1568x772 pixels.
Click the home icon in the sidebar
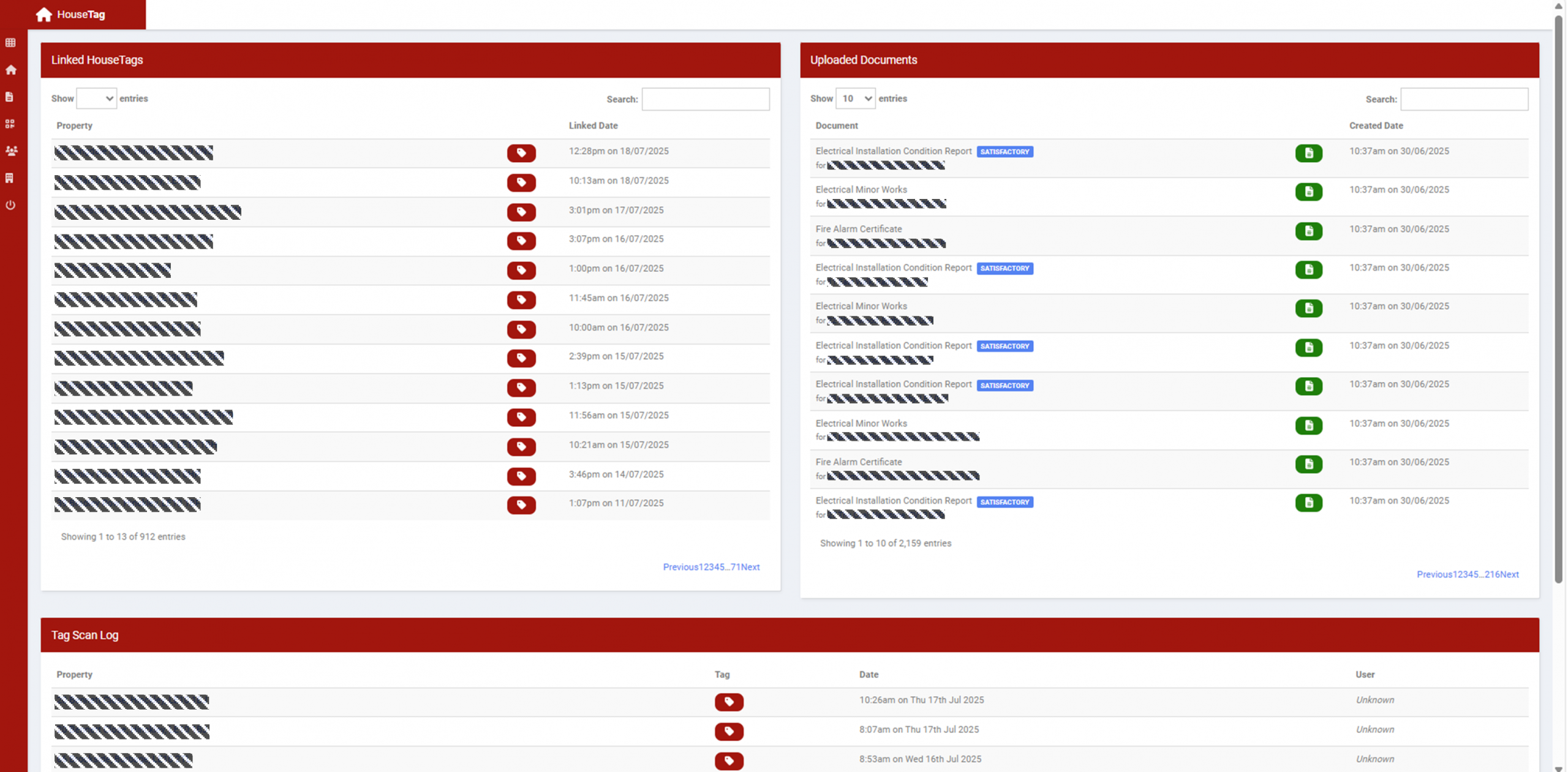pos(10,70)
